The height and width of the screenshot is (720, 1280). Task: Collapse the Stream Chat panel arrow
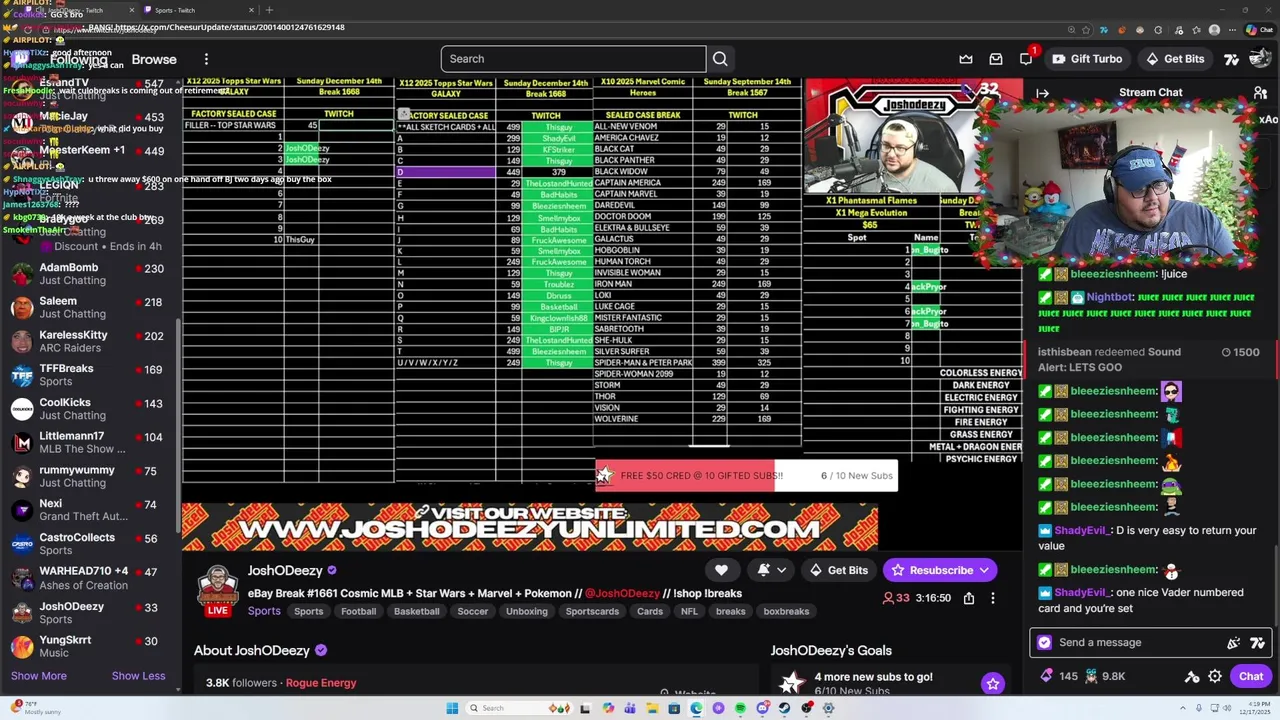coord(1042,93)
